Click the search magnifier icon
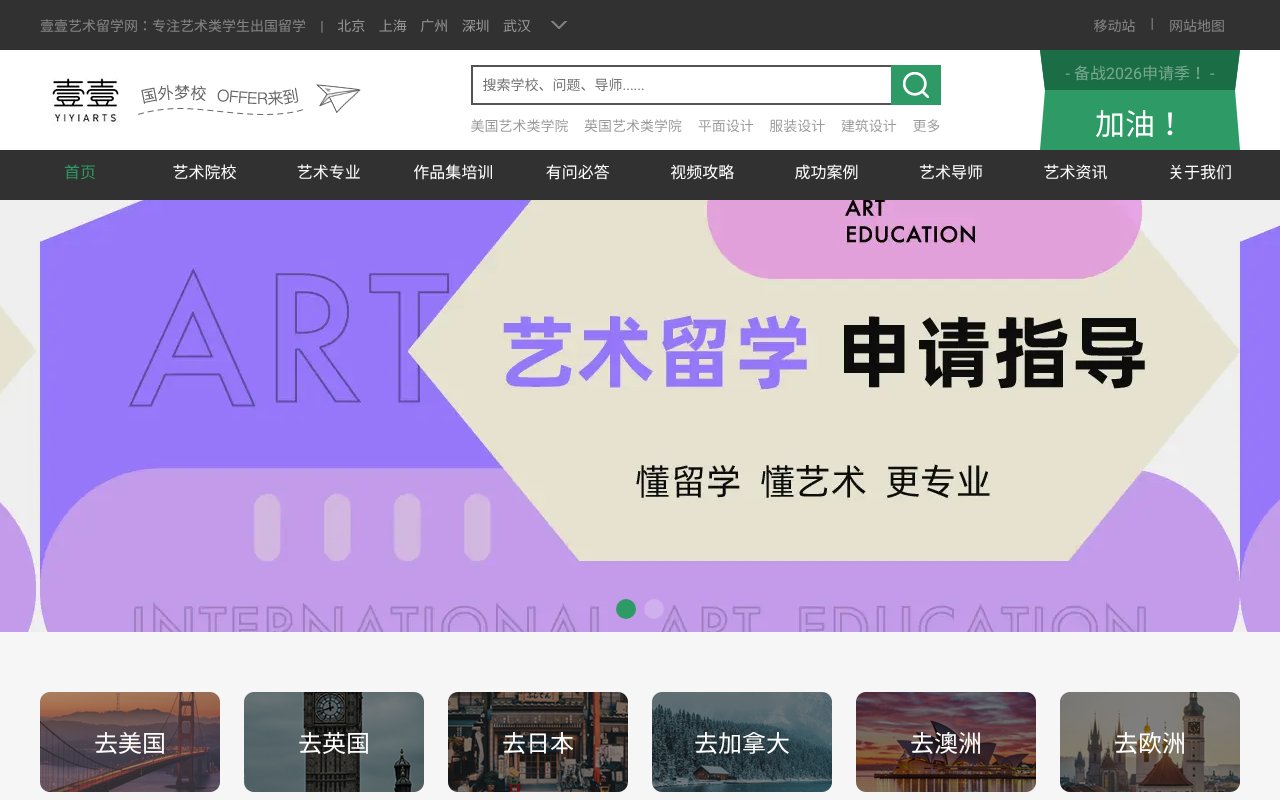1280x800 pixels. pyautogui.click(x=915, y=85)
